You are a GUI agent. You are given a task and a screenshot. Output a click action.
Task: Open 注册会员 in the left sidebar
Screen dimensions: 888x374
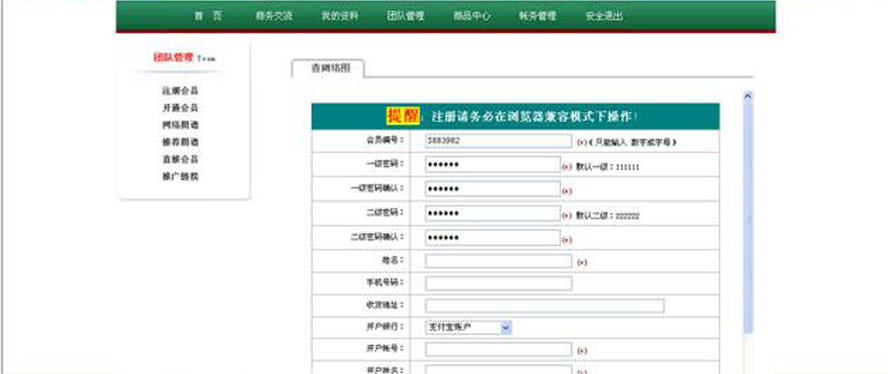point(180,91)
